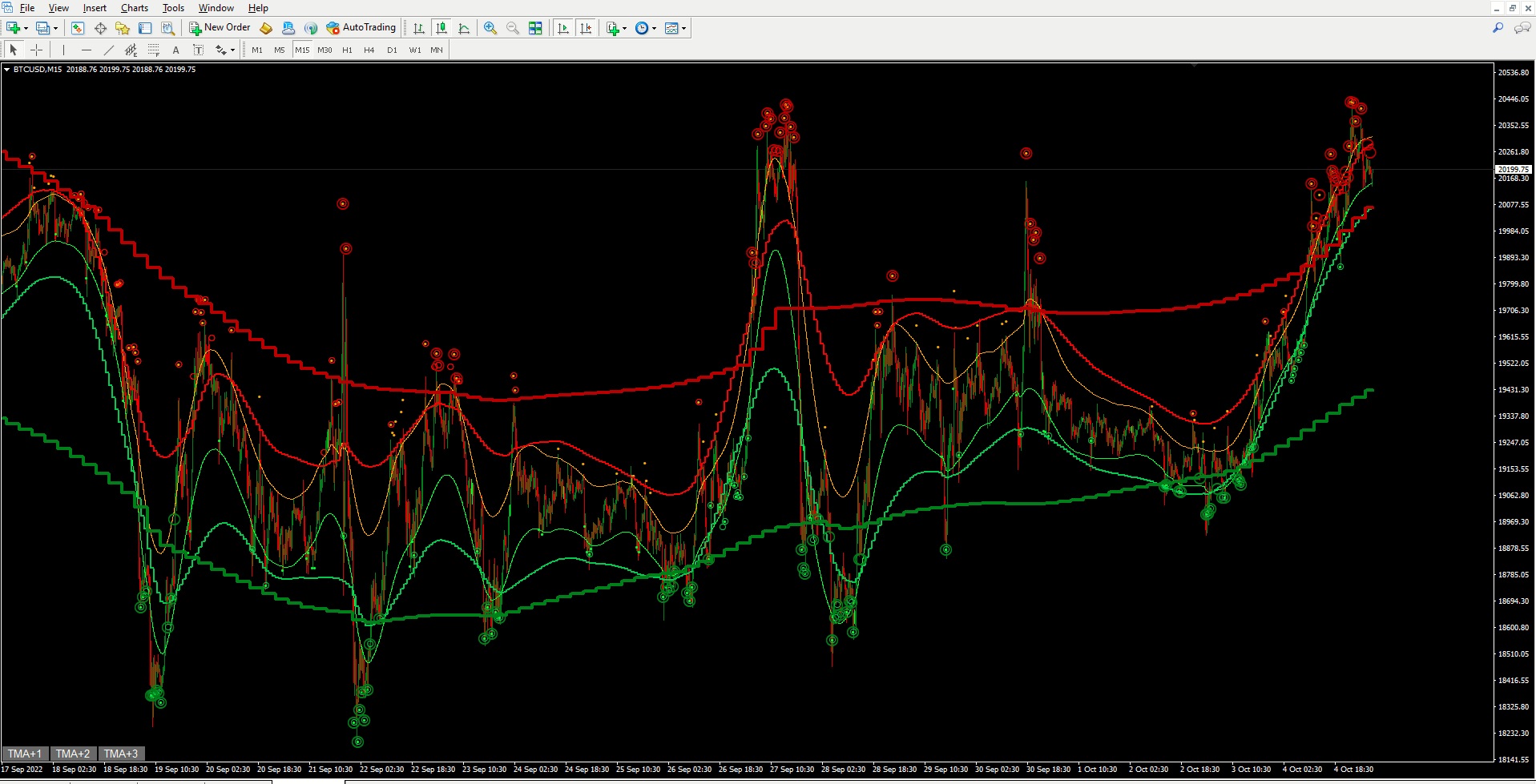
Task: Open the Templates icon
Action: pos(671,28)
